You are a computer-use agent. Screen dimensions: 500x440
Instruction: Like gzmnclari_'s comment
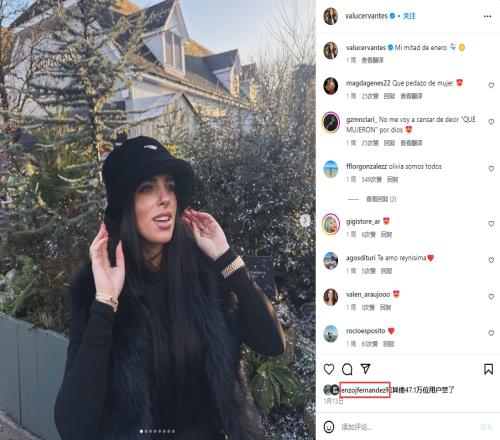(x=491, y=122)
